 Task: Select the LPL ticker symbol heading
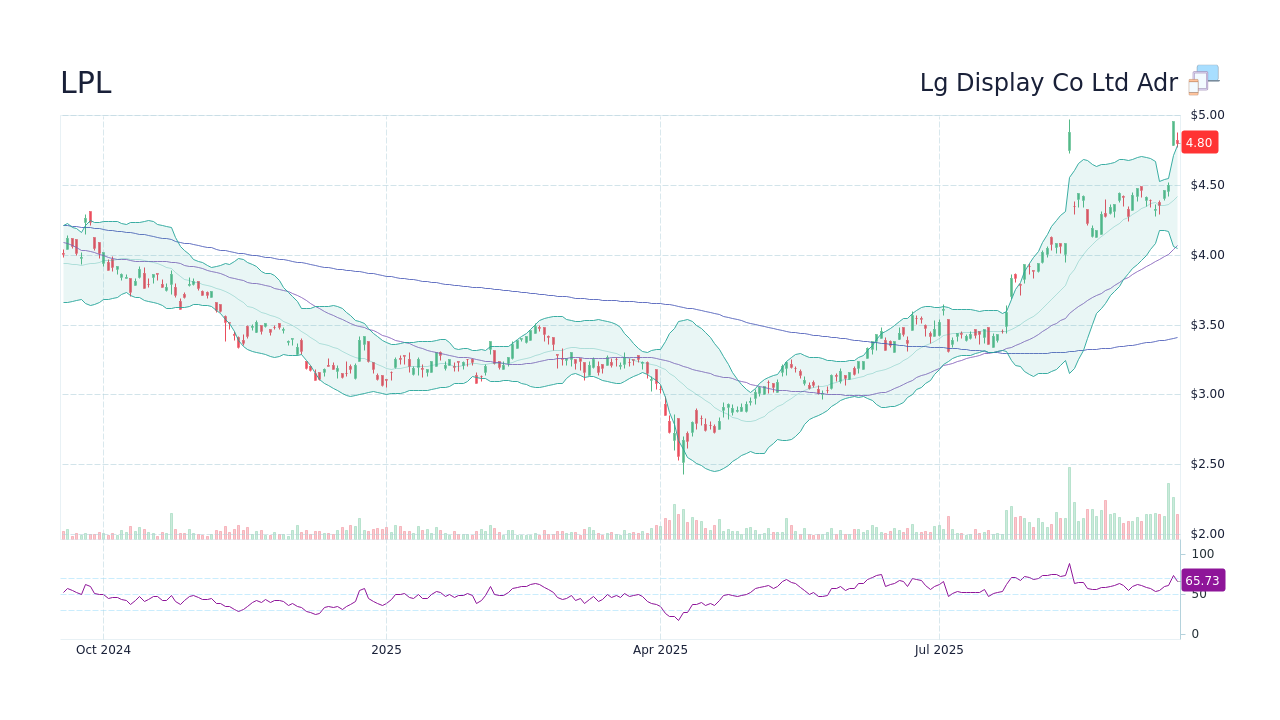[86, 83]
